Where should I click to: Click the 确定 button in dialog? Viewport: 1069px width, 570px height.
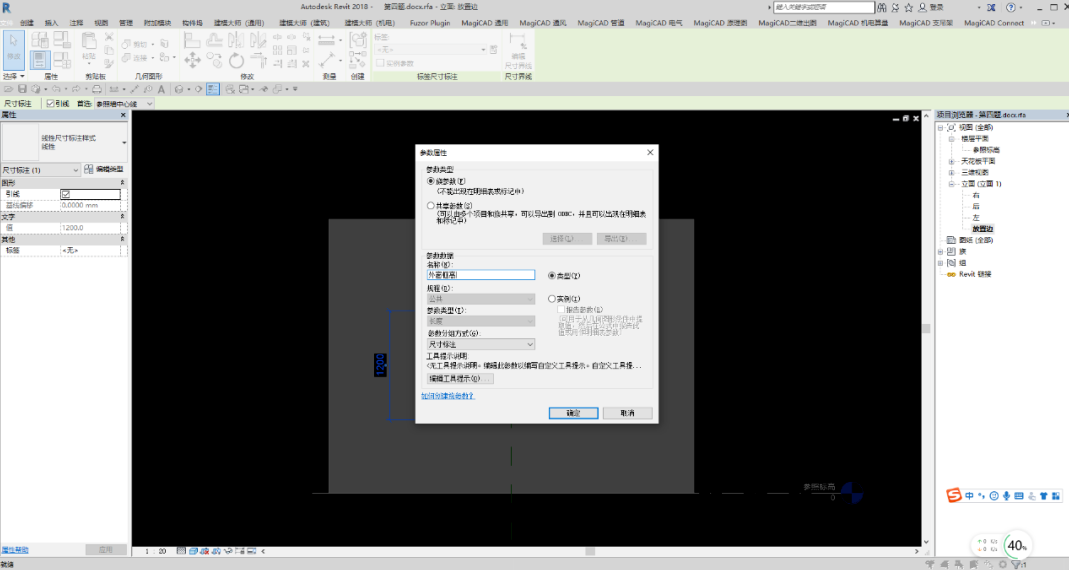(x=573, y=413)
